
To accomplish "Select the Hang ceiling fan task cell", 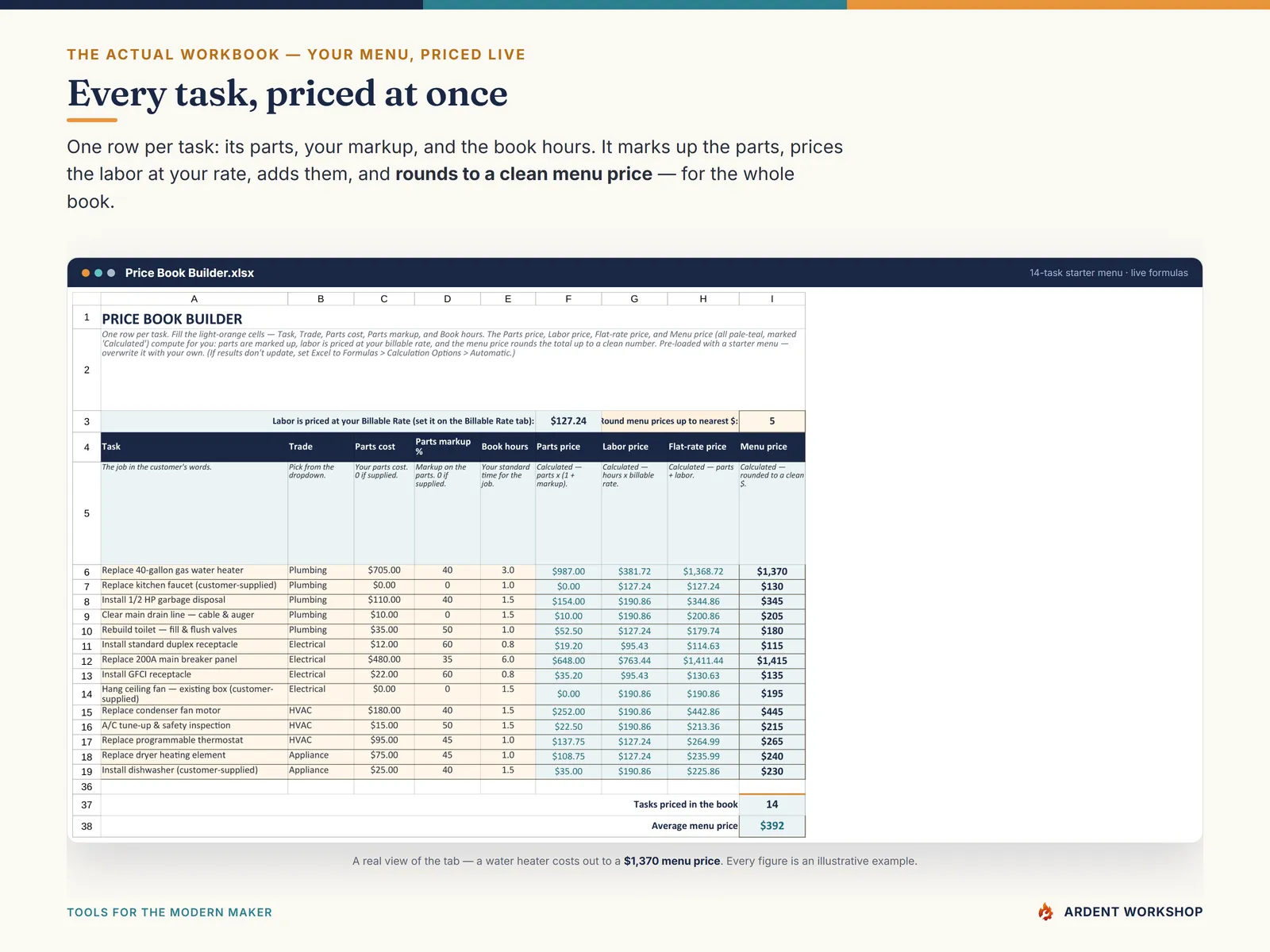I will [194, 694].
